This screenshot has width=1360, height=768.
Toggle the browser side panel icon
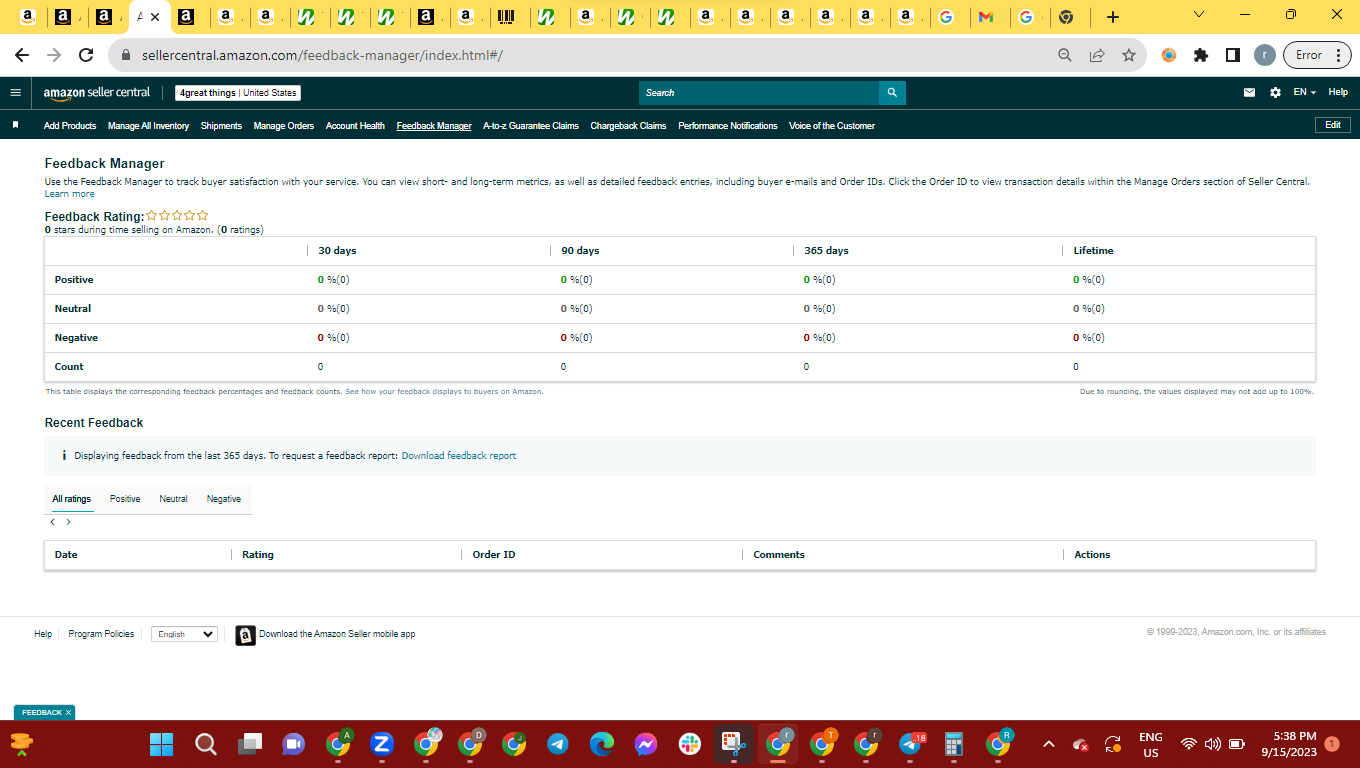pos(1233,55)
